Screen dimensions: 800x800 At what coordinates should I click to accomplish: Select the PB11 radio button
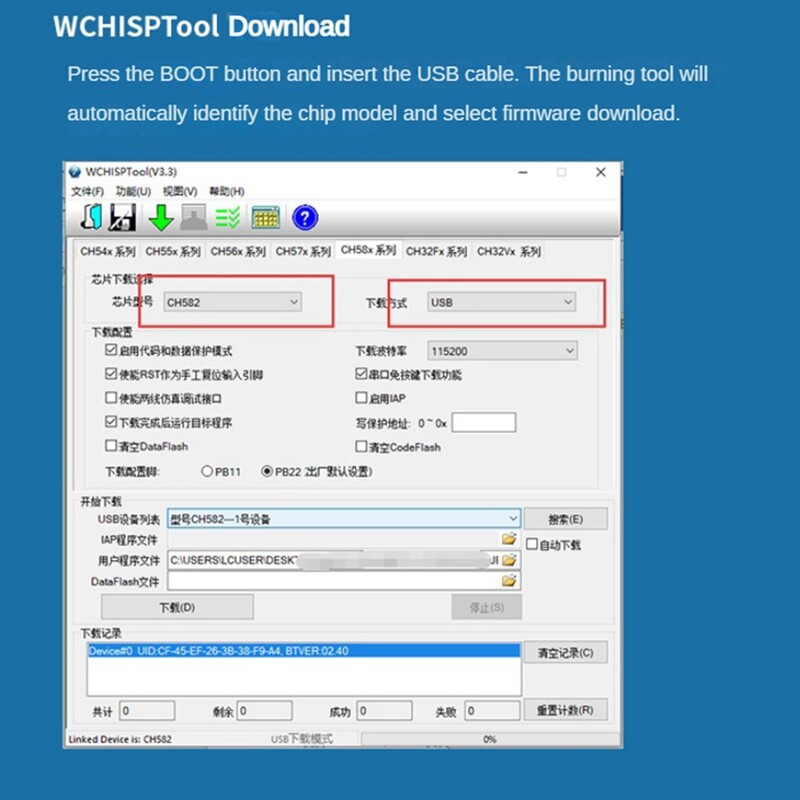point(207,470)
